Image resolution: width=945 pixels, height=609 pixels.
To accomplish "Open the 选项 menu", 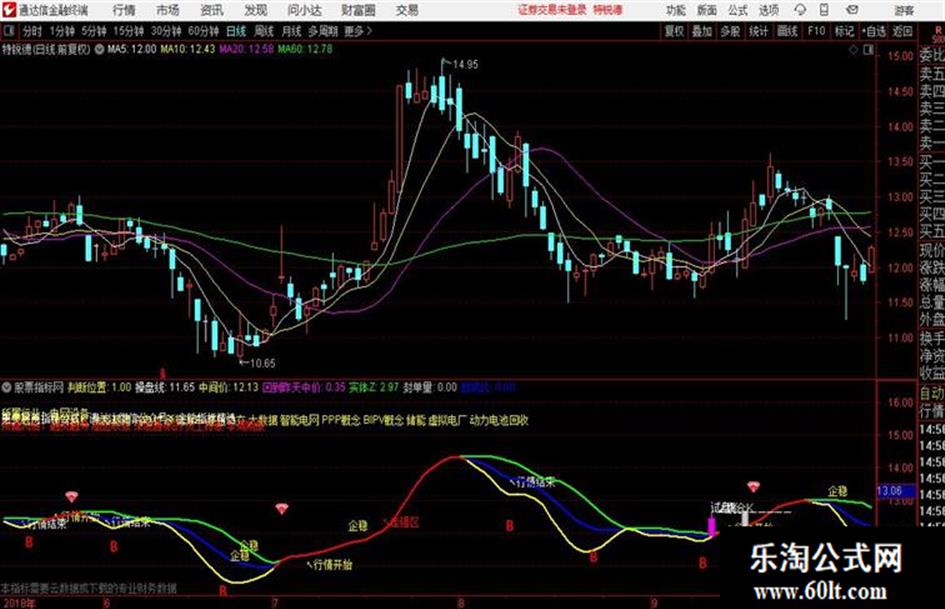I will pyautogui.click(x=769, y=10).
